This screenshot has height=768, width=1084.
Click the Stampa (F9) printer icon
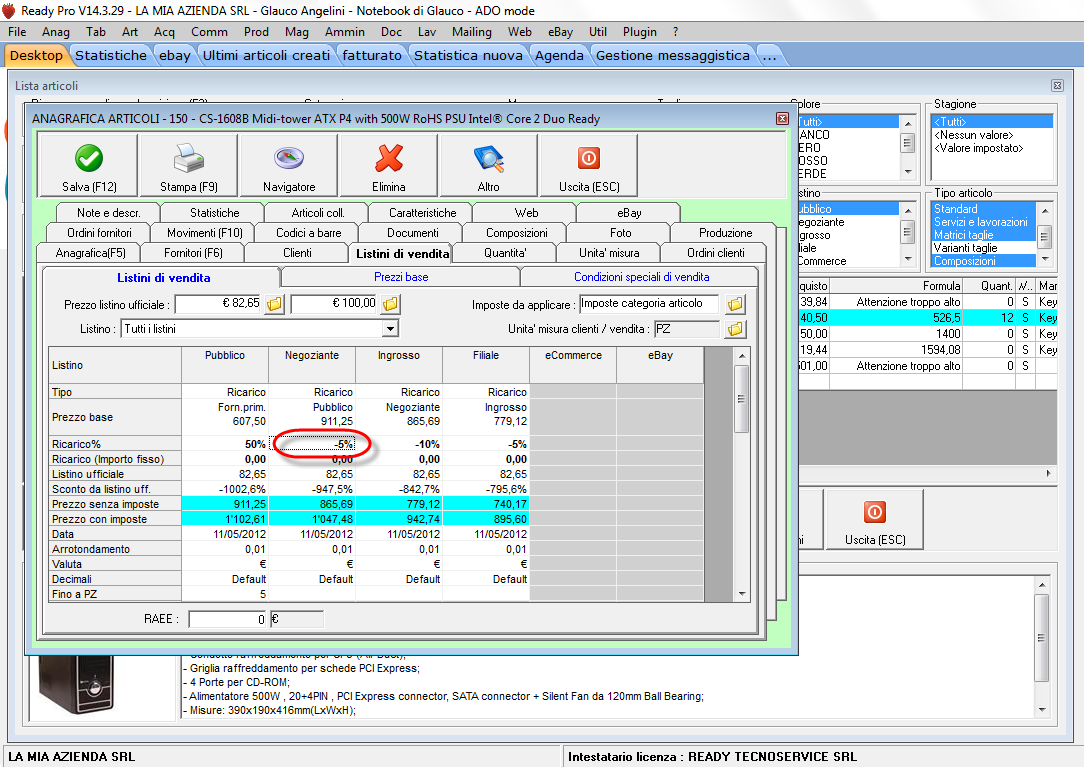(x=188, y=159)
